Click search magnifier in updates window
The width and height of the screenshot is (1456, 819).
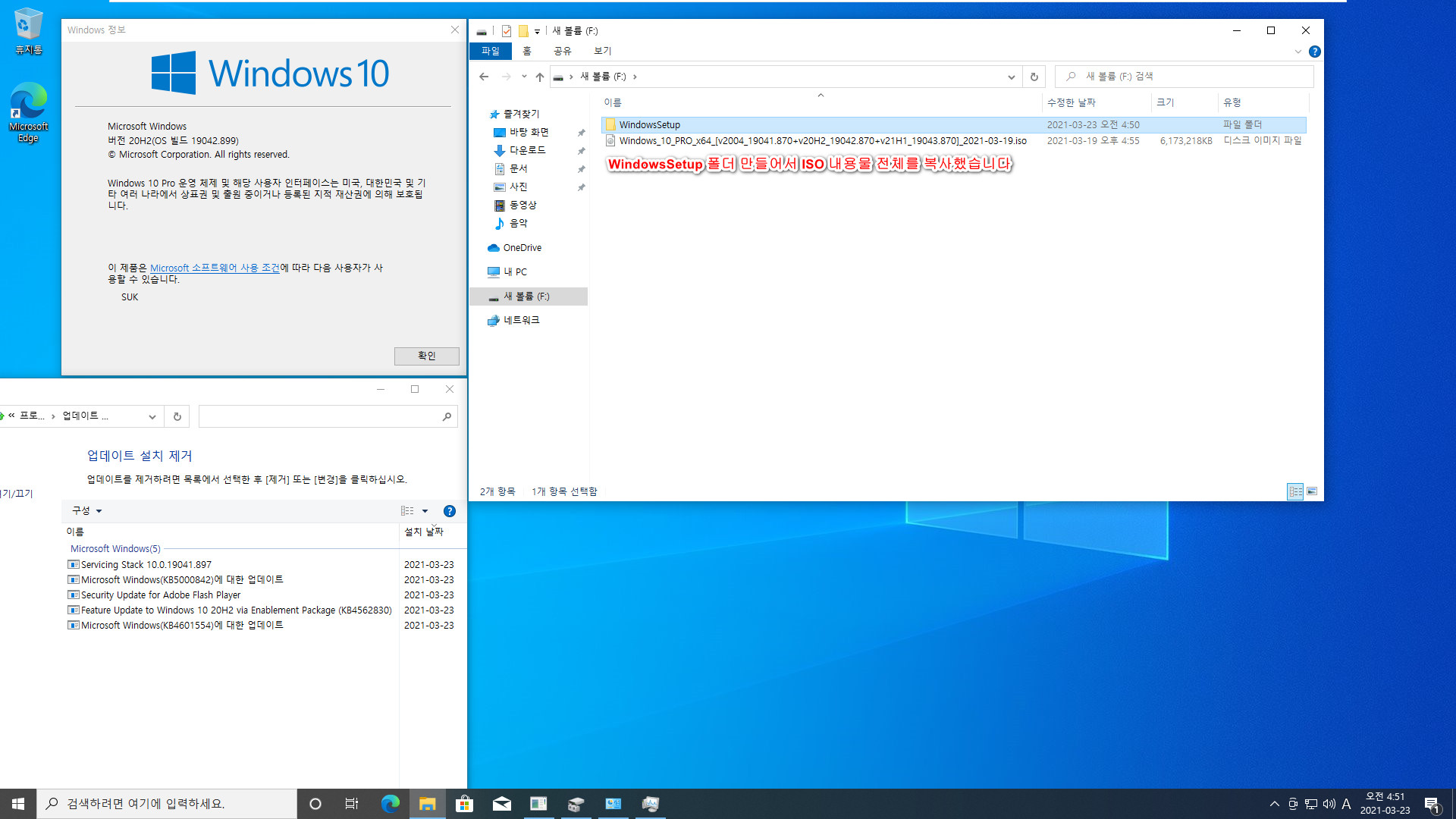(447, 416)
